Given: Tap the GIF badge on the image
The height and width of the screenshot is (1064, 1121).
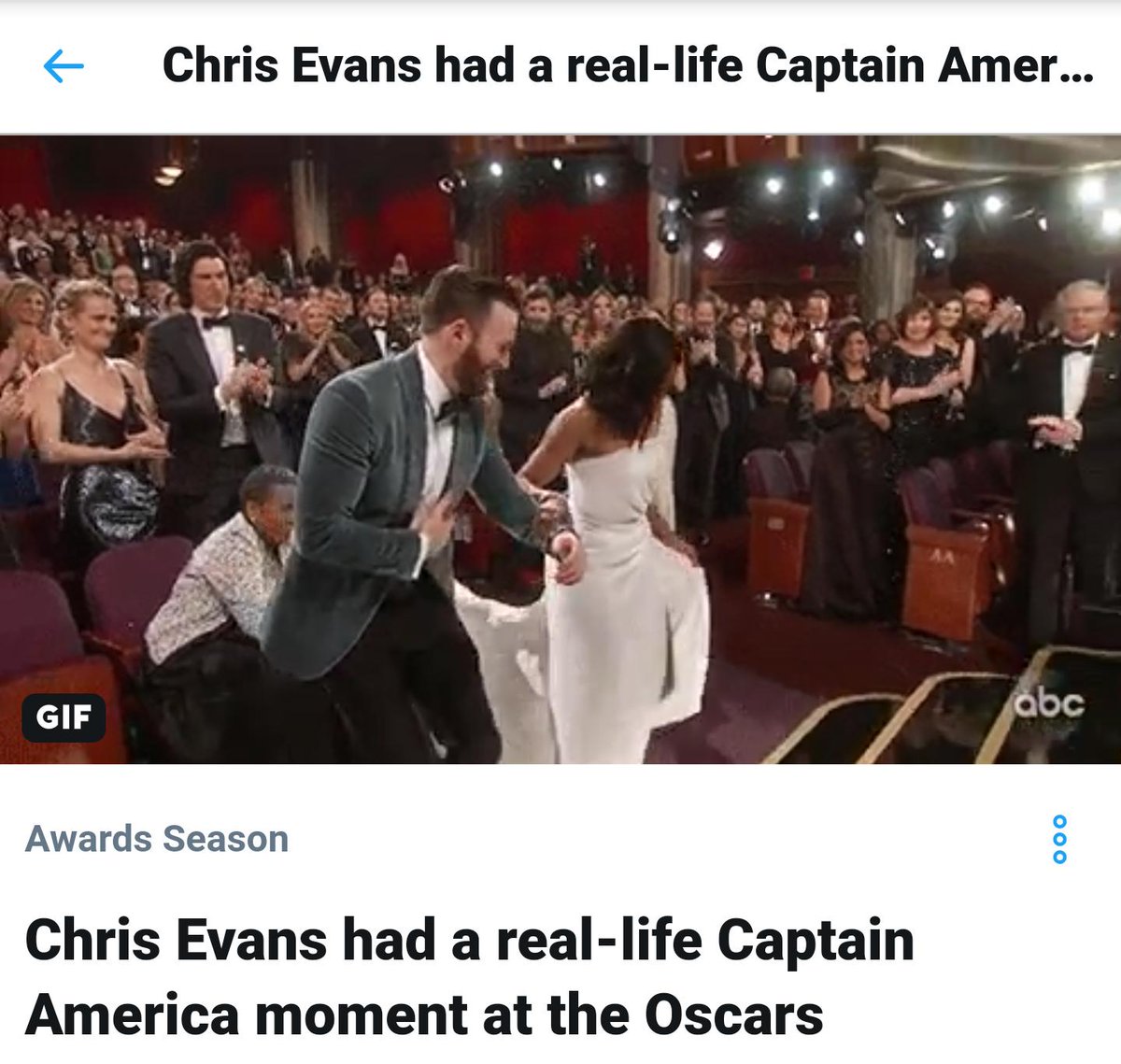Looking at the screenshot, I should [64, 717].
